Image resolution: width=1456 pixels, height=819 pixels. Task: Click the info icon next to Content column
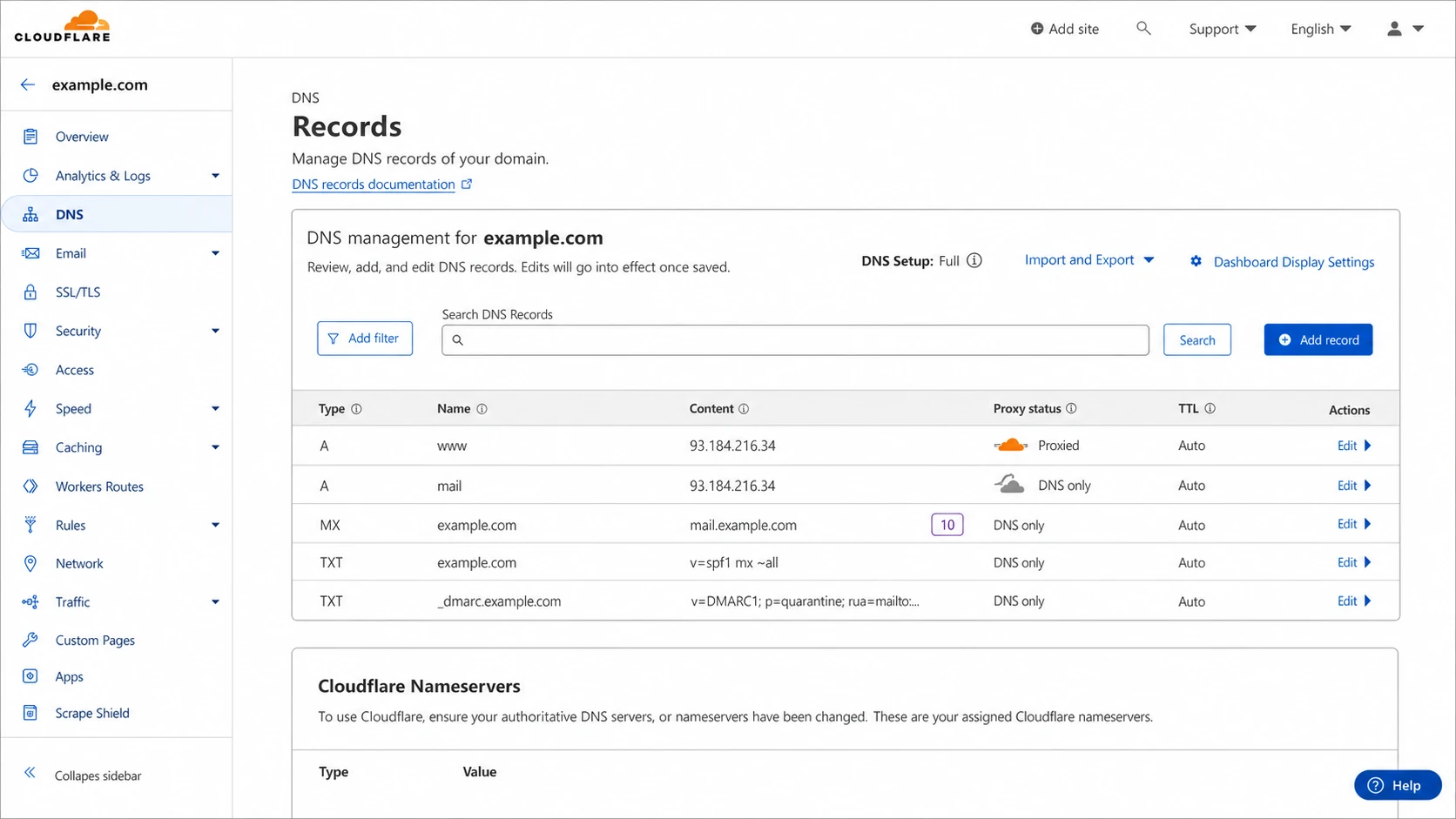pos(744,408)
